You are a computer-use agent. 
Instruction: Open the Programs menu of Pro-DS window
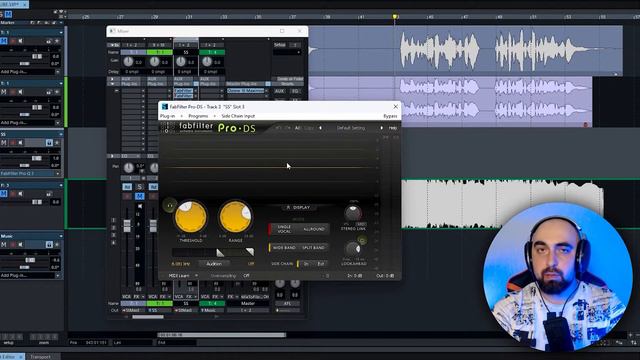click(x=198, y=116)
